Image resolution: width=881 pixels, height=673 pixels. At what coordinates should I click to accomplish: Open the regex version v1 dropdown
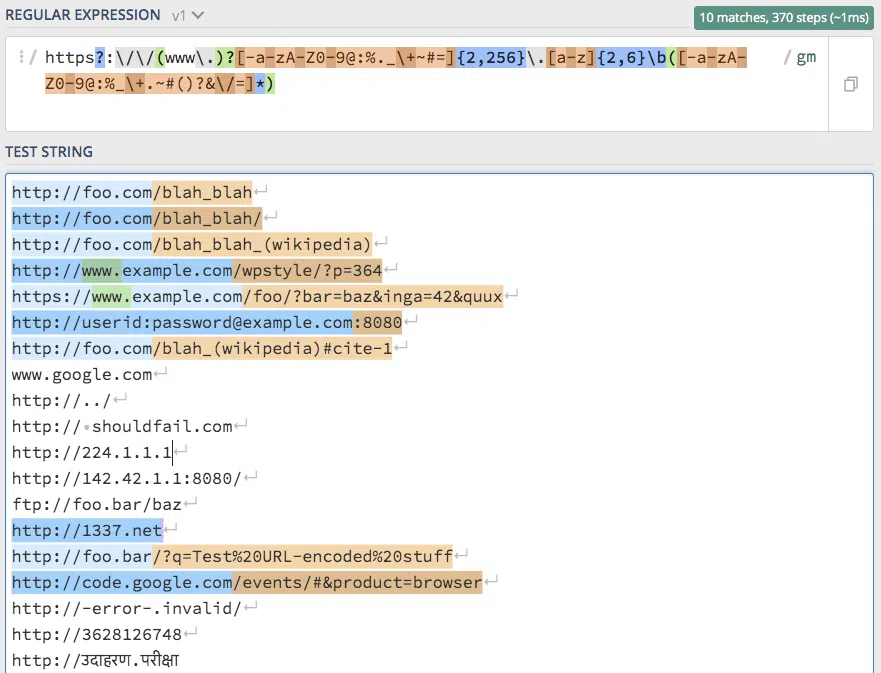(x=188, y=16)
